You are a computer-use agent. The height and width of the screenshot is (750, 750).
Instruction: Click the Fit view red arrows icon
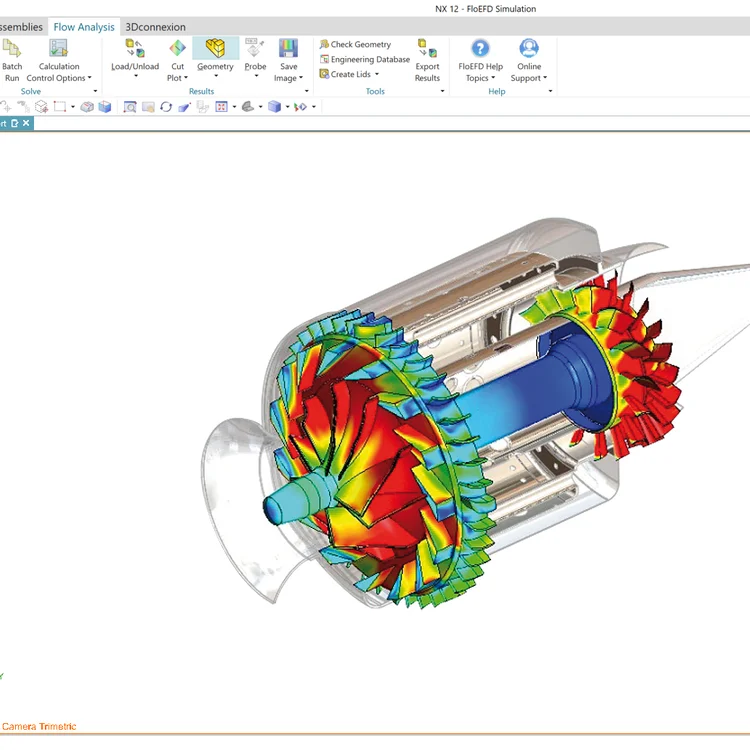[x=221, y=107]
